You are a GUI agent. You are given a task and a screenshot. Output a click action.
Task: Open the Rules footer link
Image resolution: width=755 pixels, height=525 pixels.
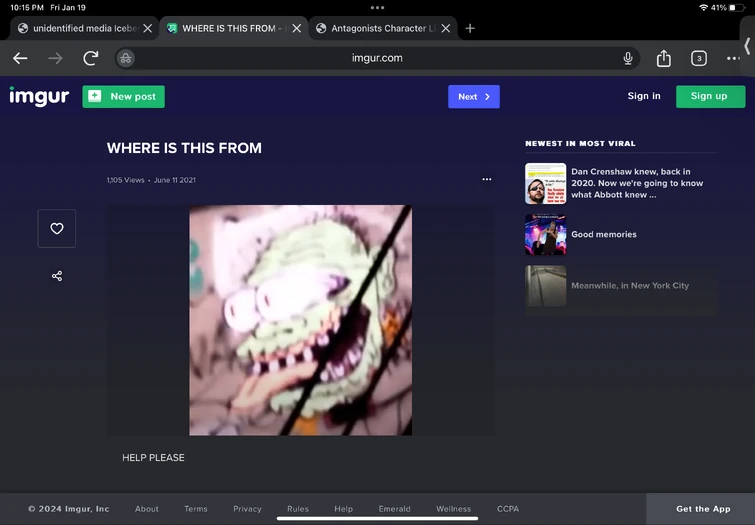(298, 509)
